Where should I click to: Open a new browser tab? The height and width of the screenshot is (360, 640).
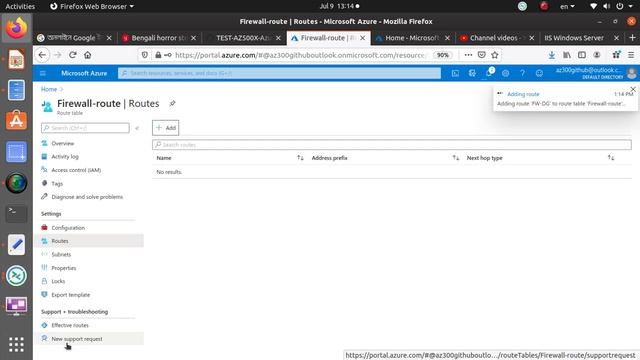[x=632, y=38]
